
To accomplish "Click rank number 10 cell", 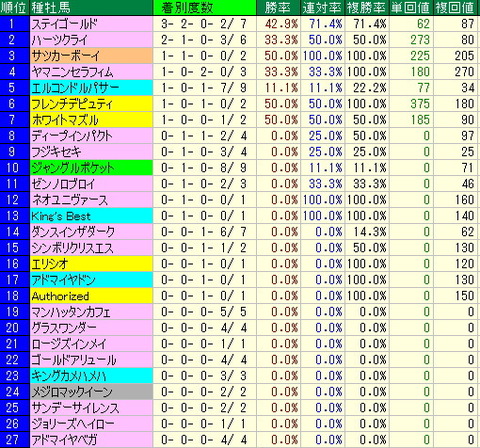I will pos(15,168).
